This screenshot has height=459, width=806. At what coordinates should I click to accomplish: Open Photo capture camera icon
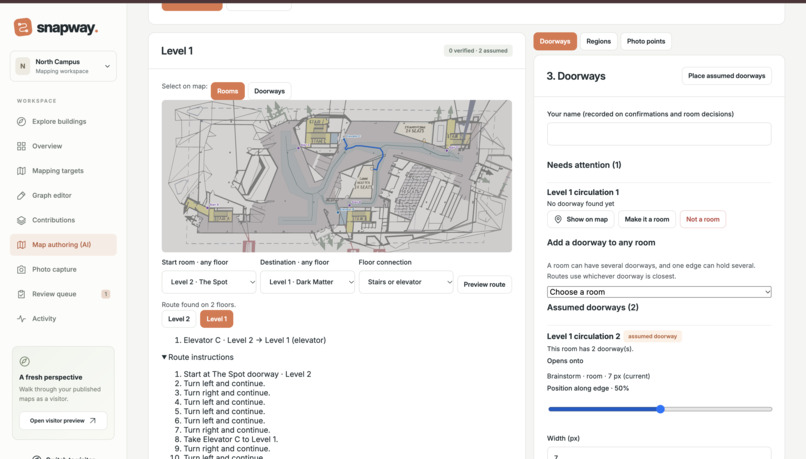coord(21,269)
